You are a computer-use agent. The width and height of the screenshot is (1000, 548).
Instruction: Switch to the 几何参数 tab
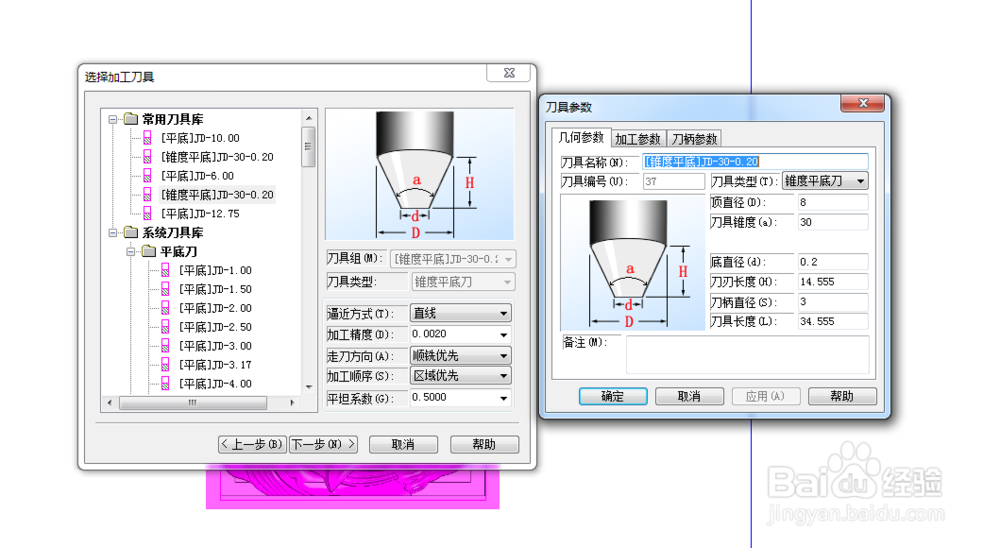click(x=581, y=138)
